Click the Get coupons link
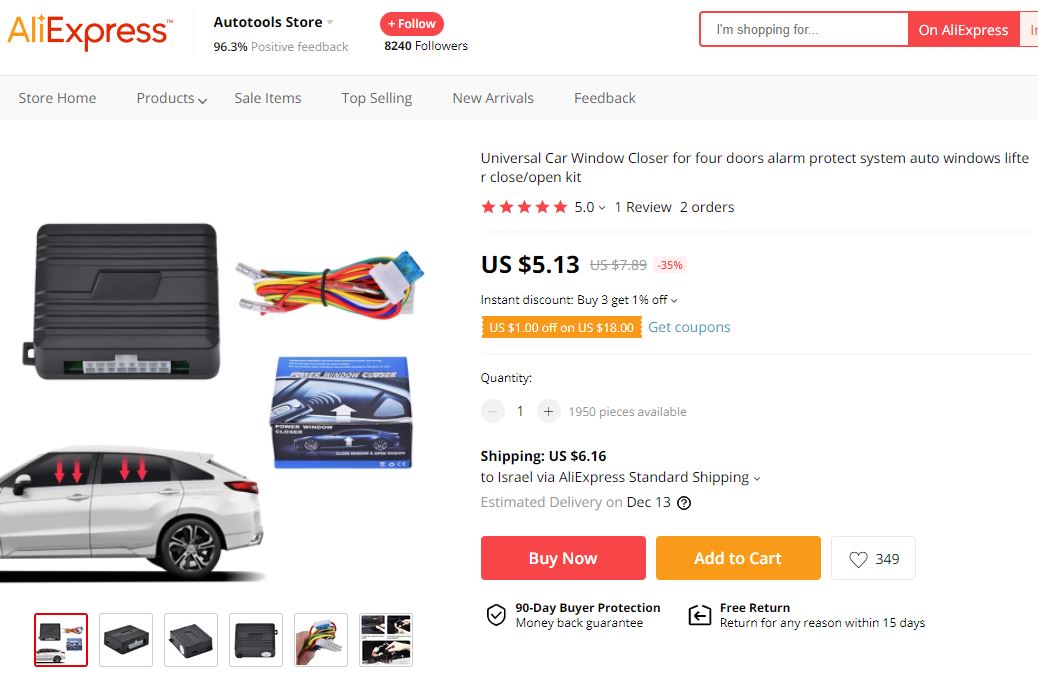 coord(689,327)
